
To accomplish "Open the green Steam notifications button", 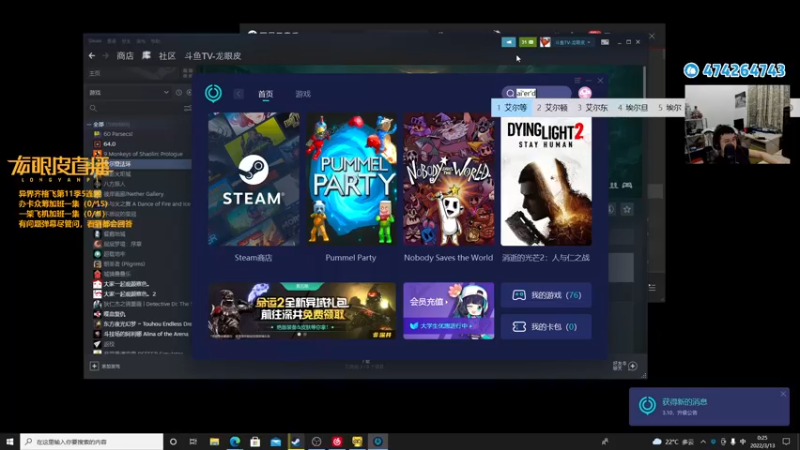I will point(528,42).
